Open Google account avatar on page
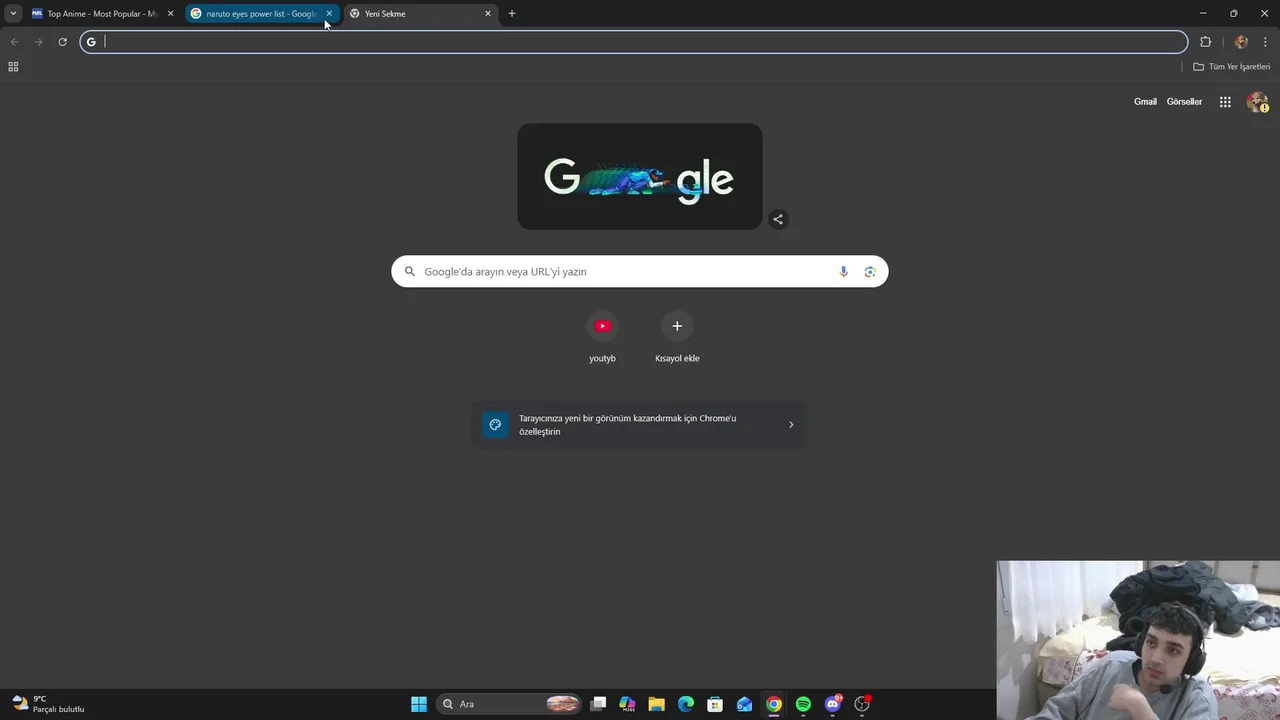 point(1257,102)
